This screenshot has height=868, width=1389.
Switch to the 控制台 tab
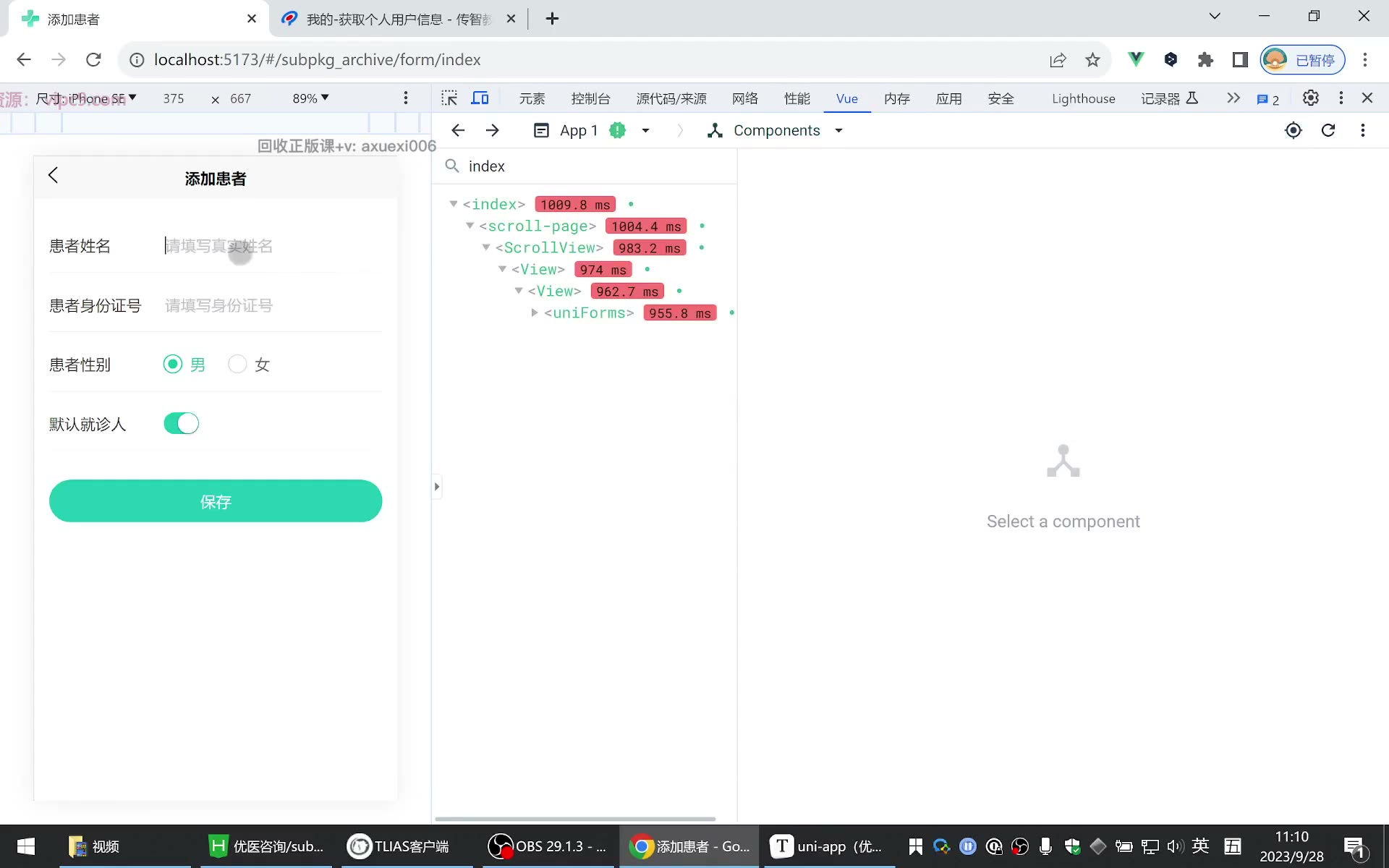click(x=590, y=98)
